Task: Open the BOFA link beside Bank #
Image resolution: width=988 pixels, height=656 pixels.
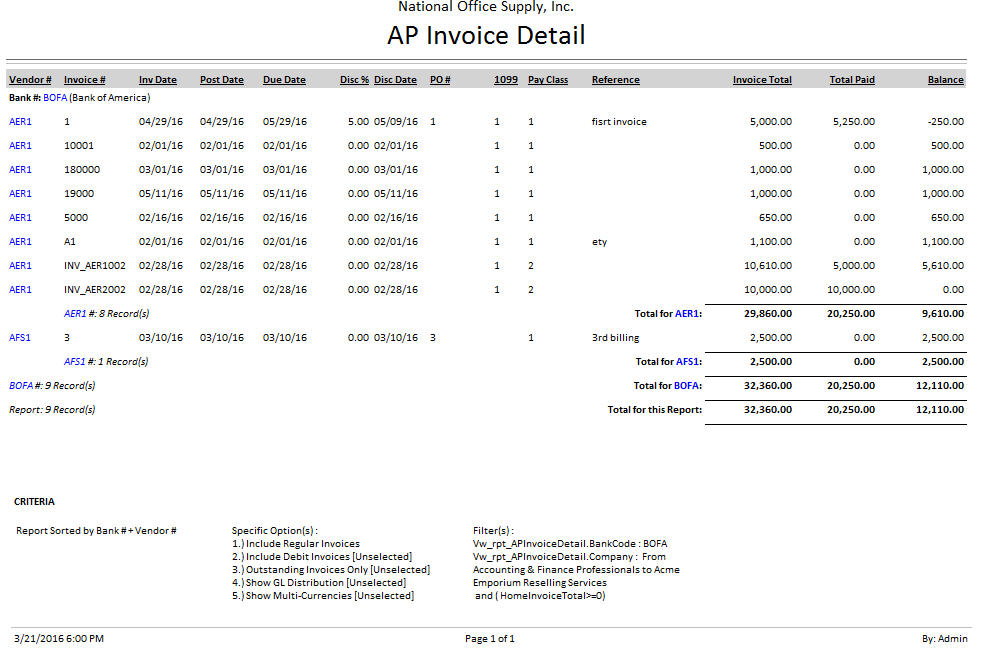Action: [55, 98]
